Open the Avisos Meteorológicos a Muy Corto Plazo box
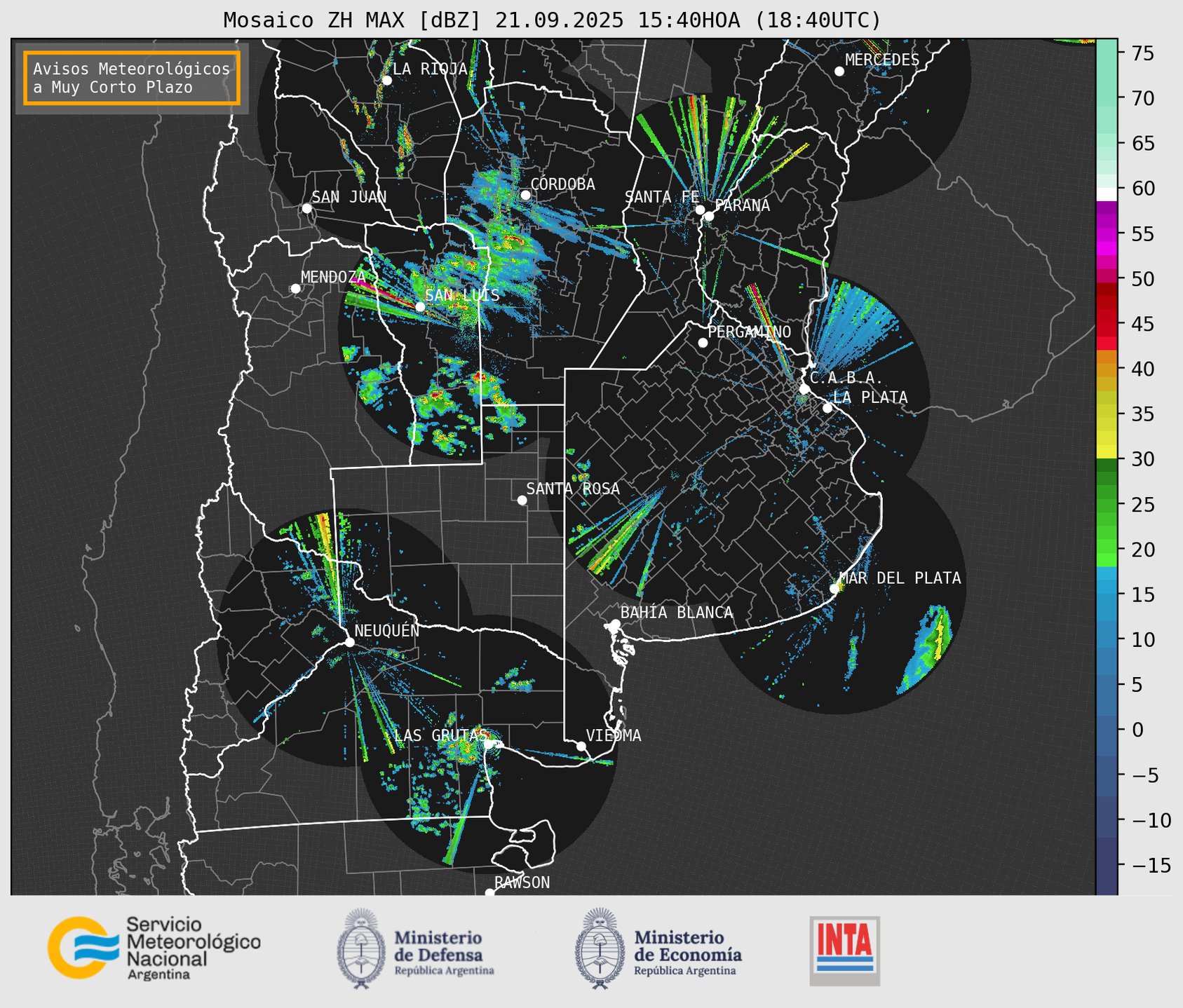This screenshot has height=1008, width=1183. (132, 78)
